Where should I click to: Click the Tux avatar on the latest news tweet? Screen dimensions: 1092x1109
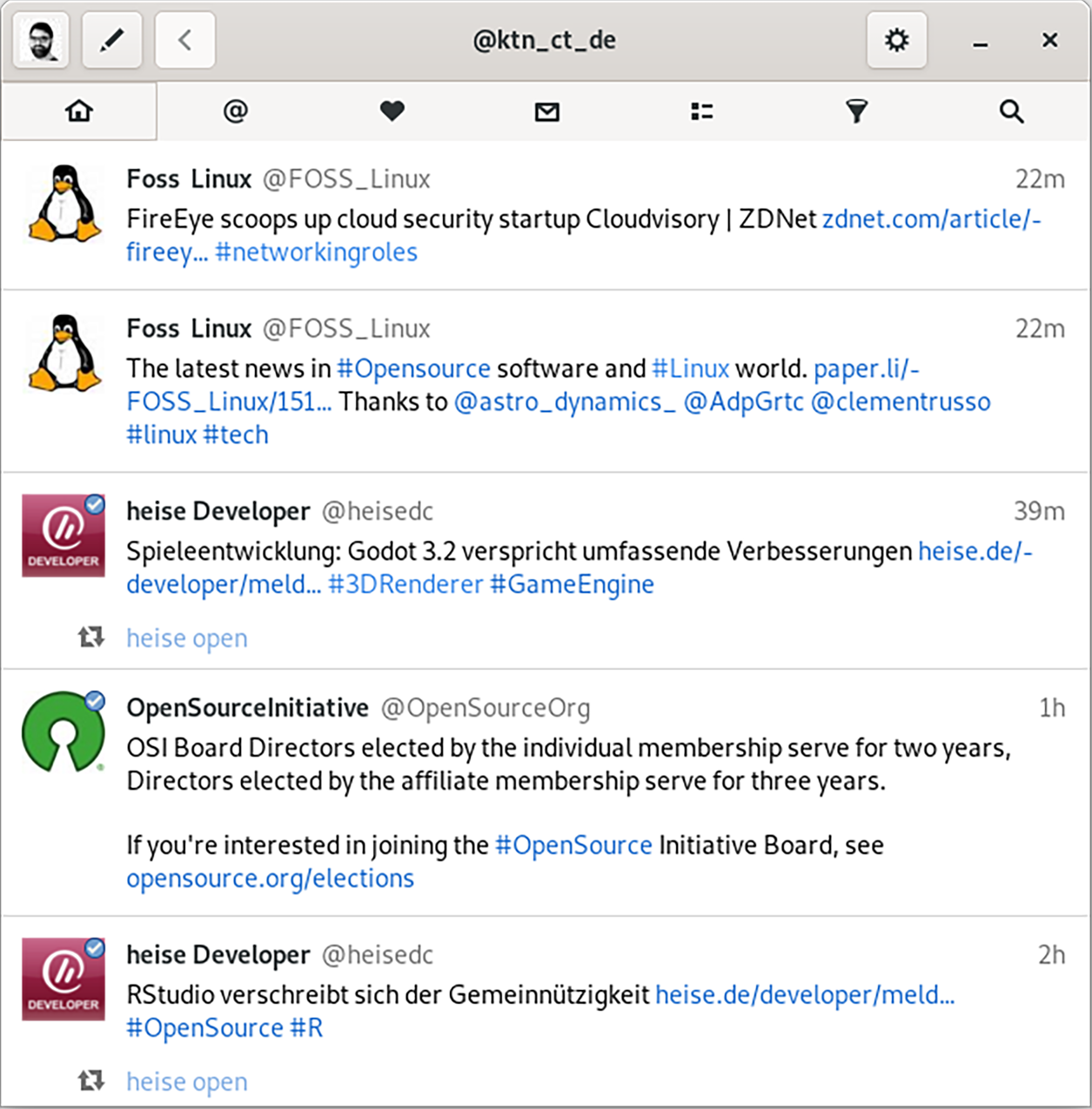64,353
